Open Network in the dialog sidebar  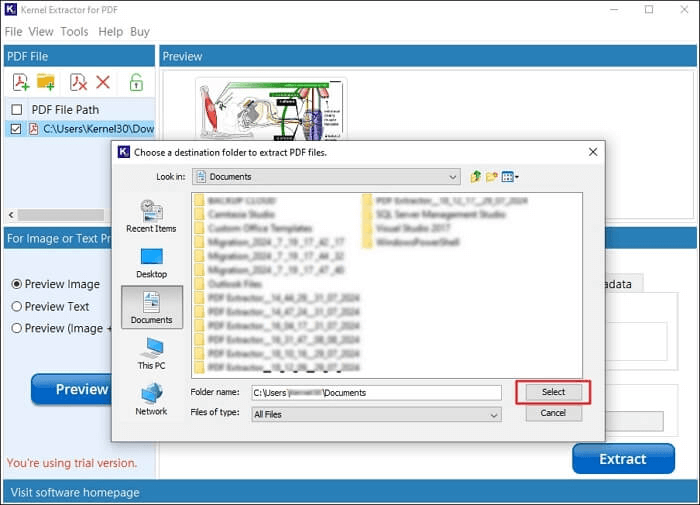(x=151, y=399)
